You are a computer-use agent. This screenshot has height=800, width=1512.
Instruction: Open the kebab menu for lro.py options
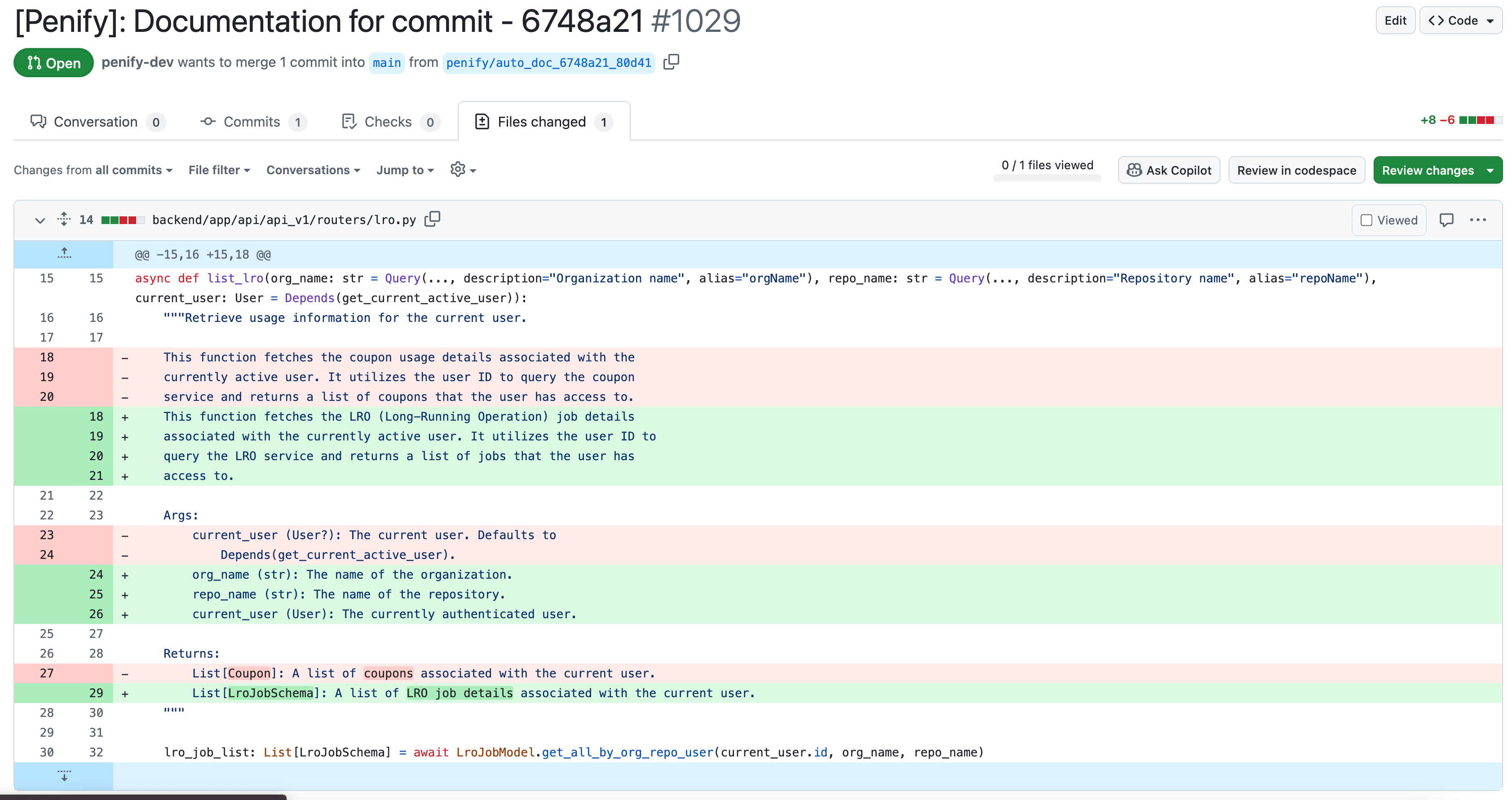pos(1479,220)
